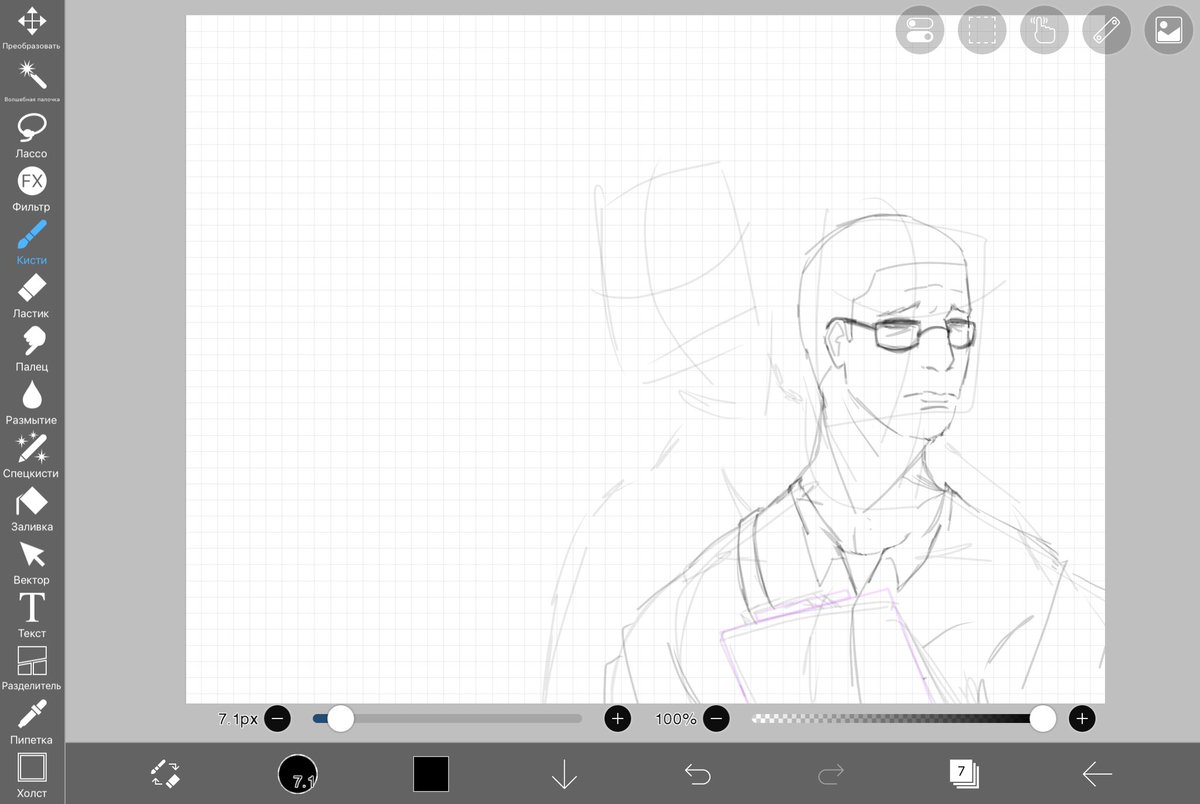Image resolution: width=1200 pixels, height=804 pixels.
Task: Click the 100% opacity value
Action: [x=676, y=719]
